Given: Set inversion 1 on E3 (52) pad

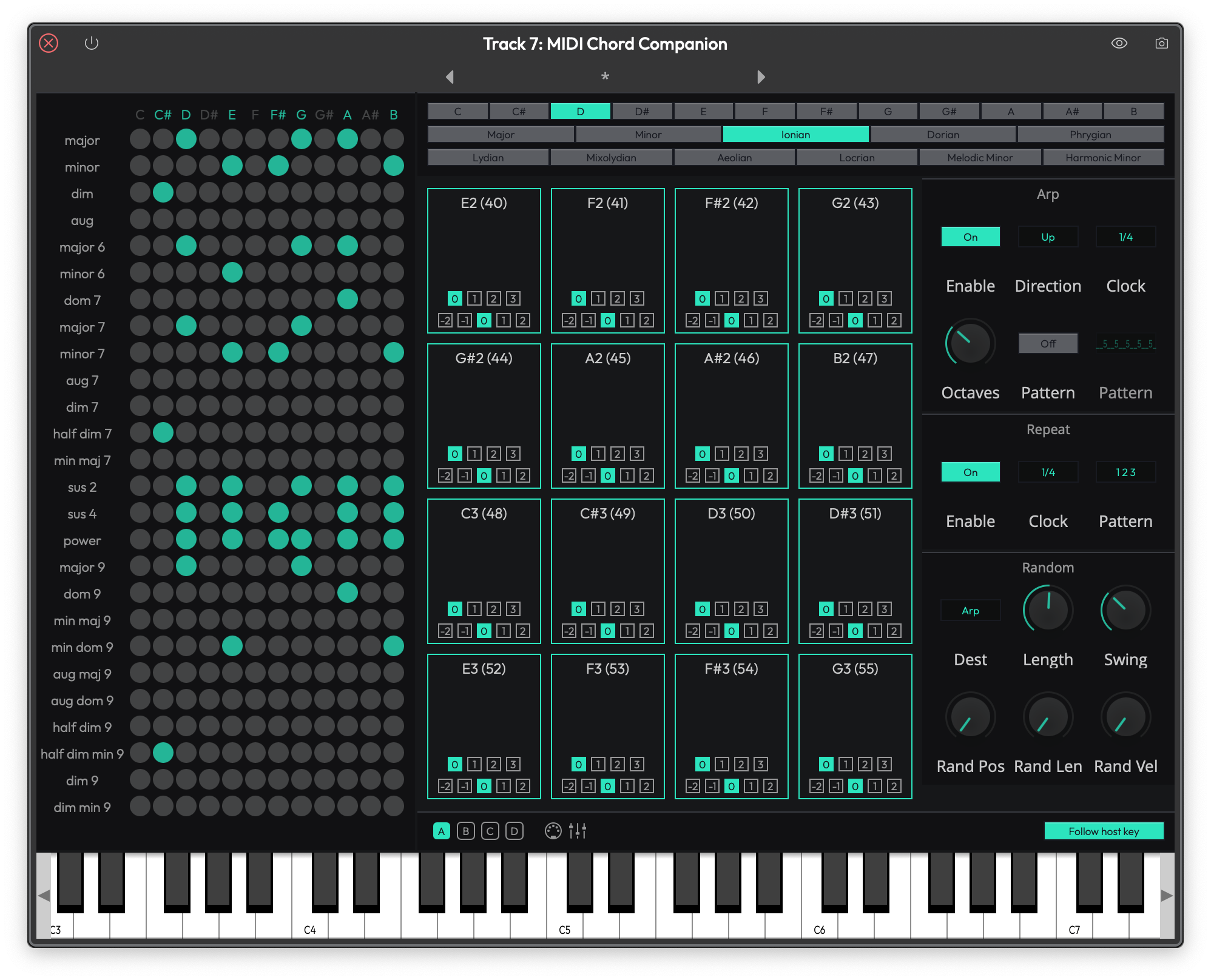Looking at the screenshot, I should click(474, 764).
